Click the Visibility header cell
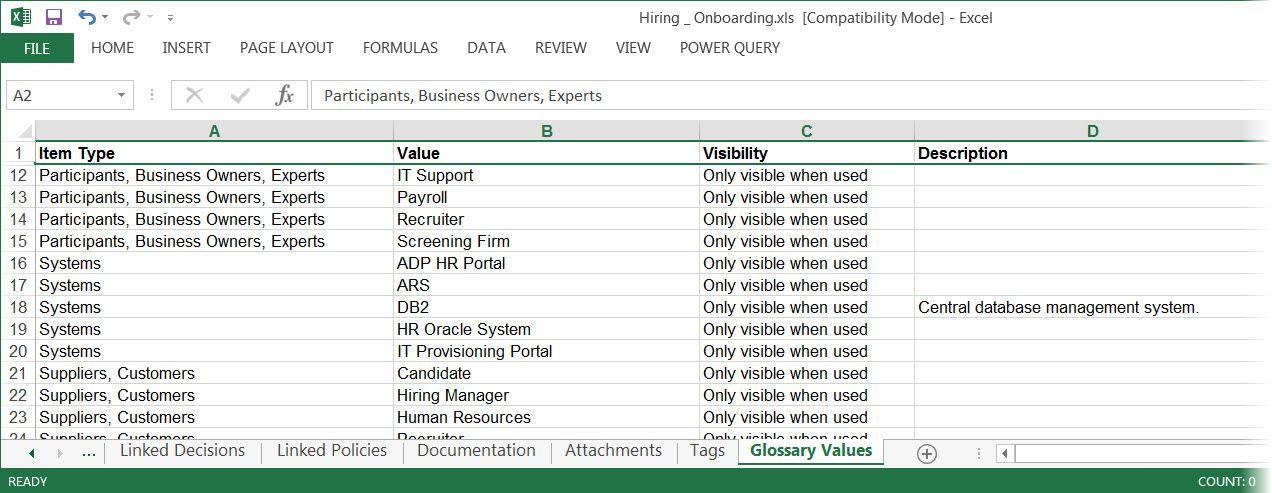Image resolution: width=1272 pixels, height=493 pixels. pos(807,153)
